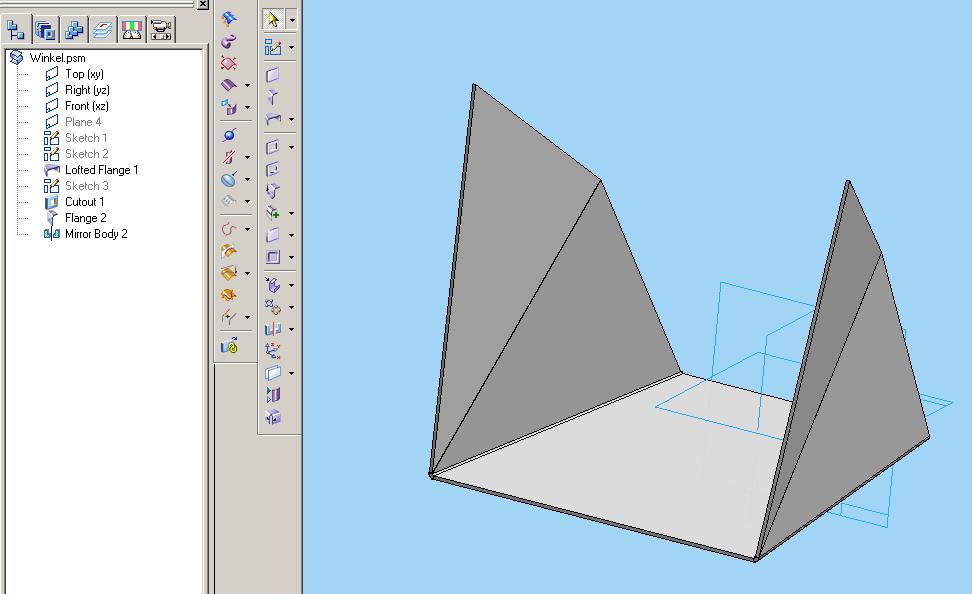The image size is (972, 594).
Task: Open the Select tool dropdown arrow
Action: click(292, 20)
